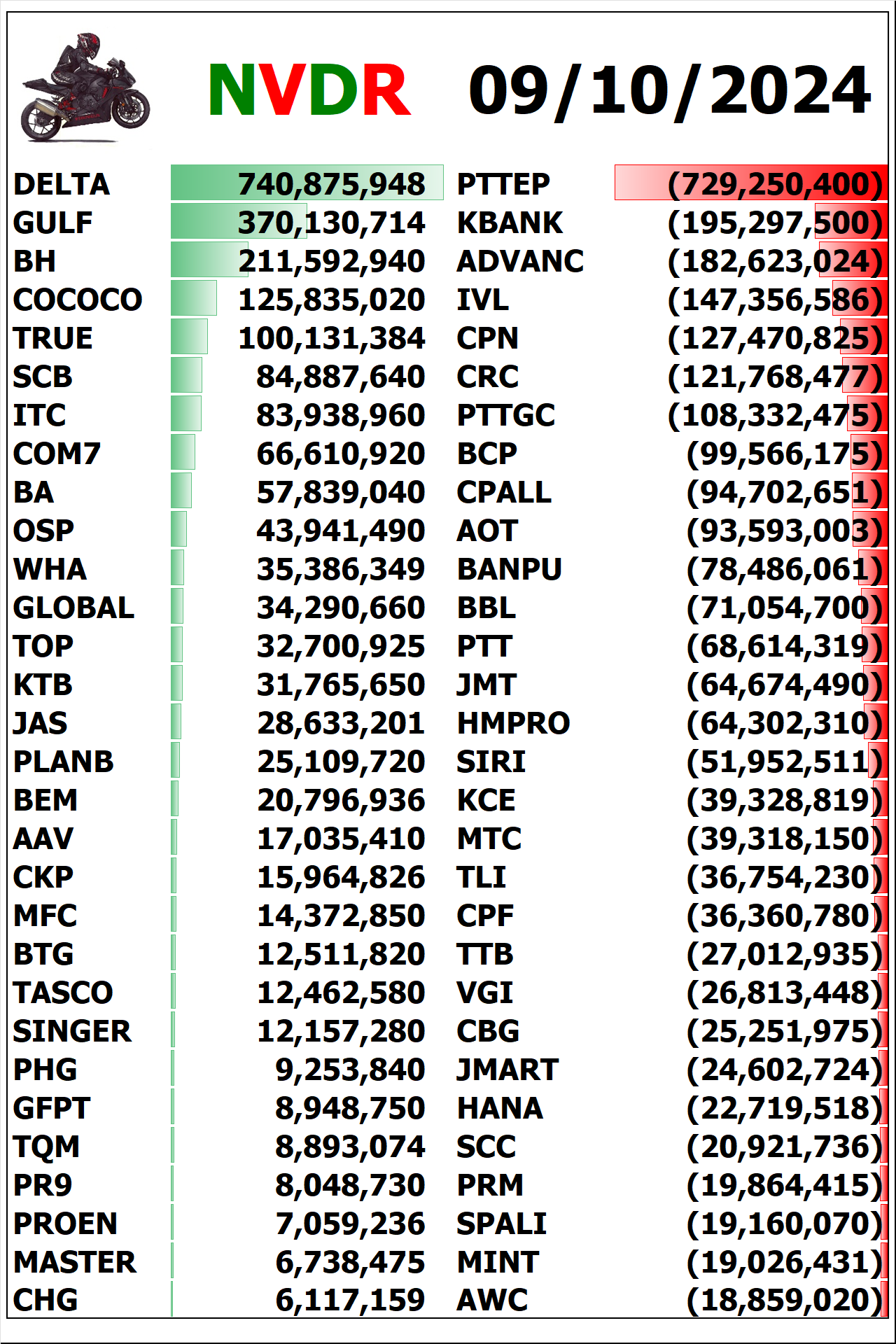The width and height of the screenshot is (896, 1344).
Task: Select the SINGER ticker label
Action: pos(72,1031)
